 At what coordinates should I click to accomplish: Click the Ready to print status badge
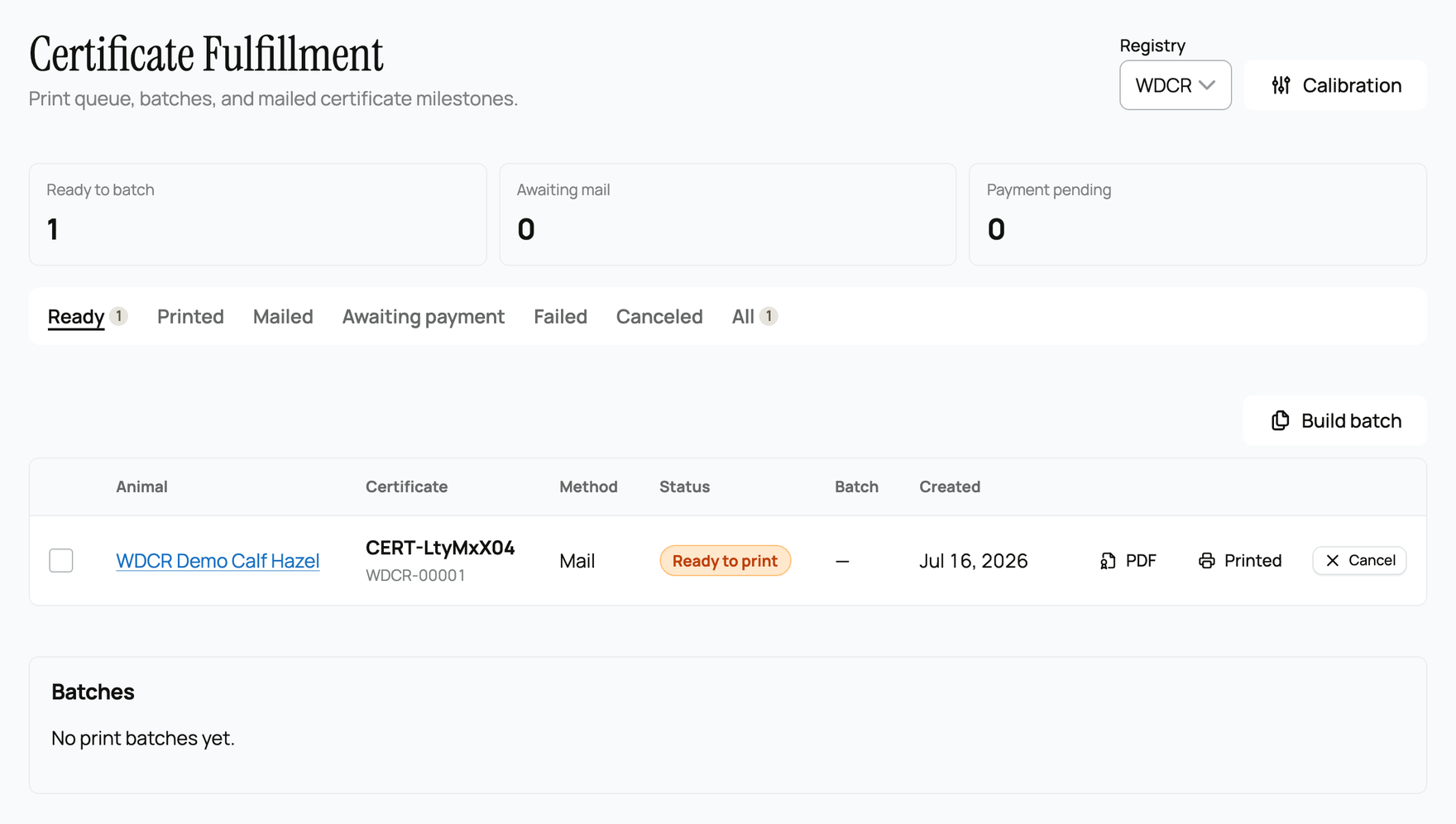pos(725,561)
